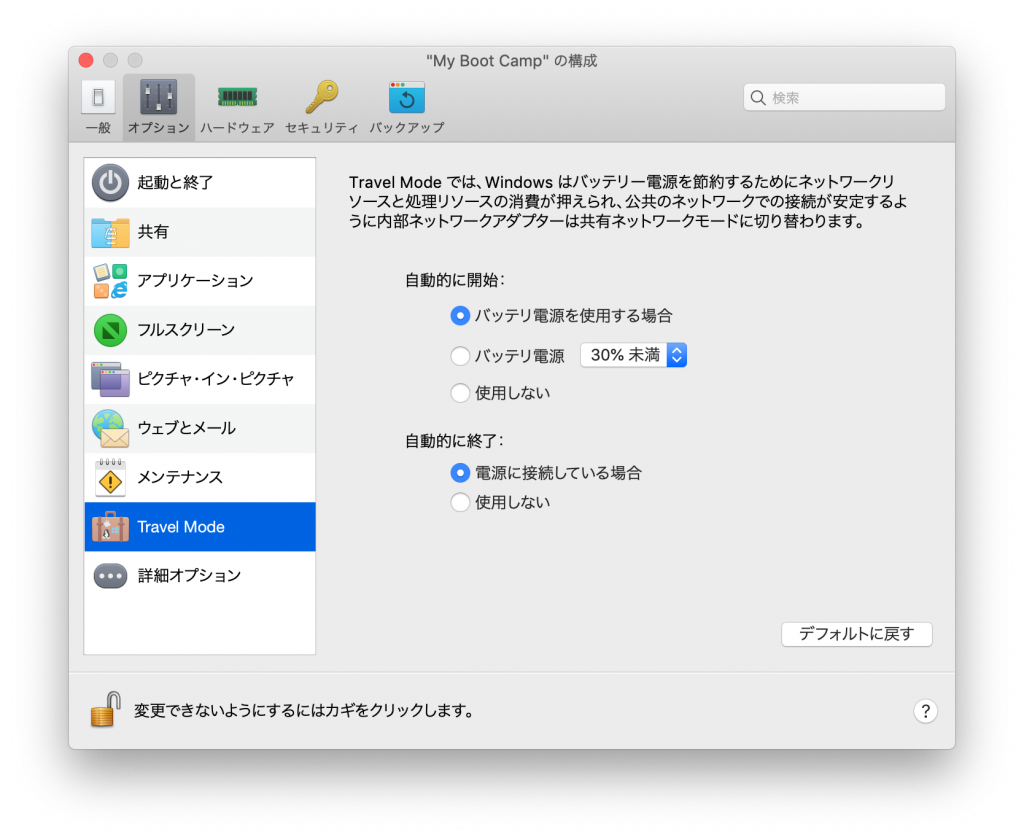Click the 検索 search input field
Image resolution: width=1024 pixels, height=840 pixels.
tap(844, 97)
